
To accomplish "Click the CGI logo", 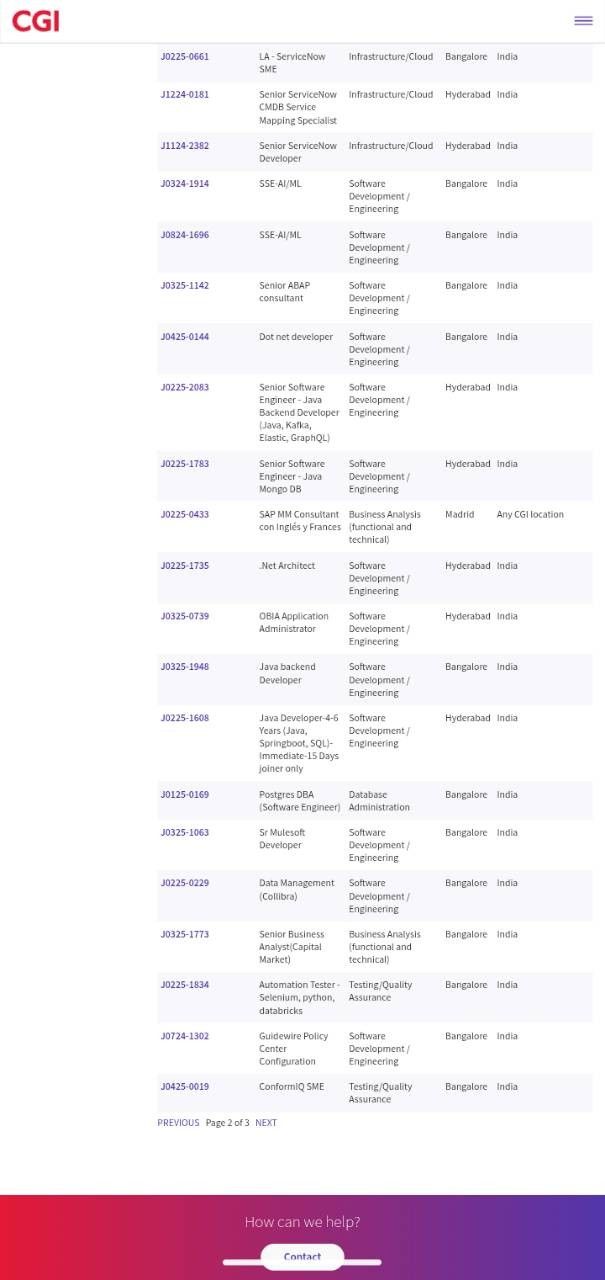I will [x=35, y=20].
